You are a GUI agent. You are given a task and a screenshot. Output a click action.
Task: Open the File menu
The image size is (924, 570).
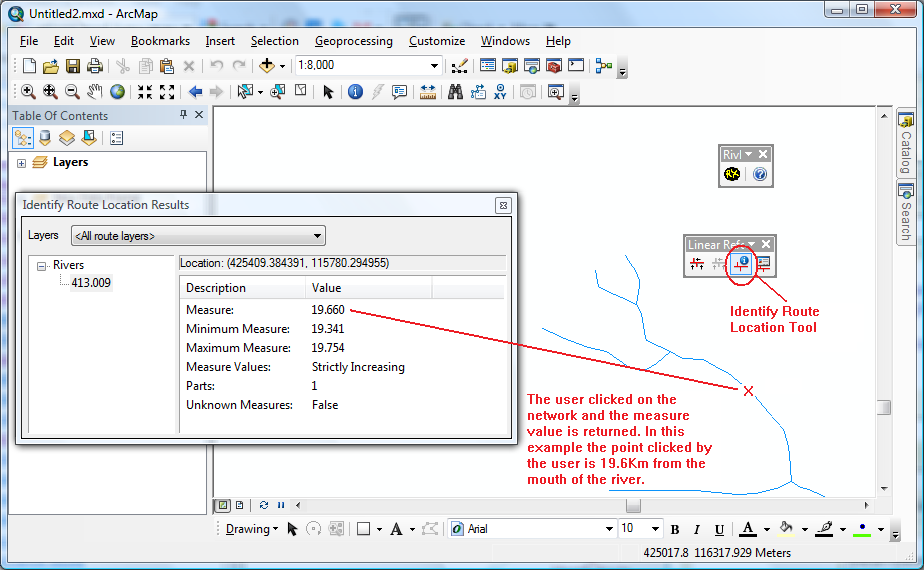tap(28, 41)
